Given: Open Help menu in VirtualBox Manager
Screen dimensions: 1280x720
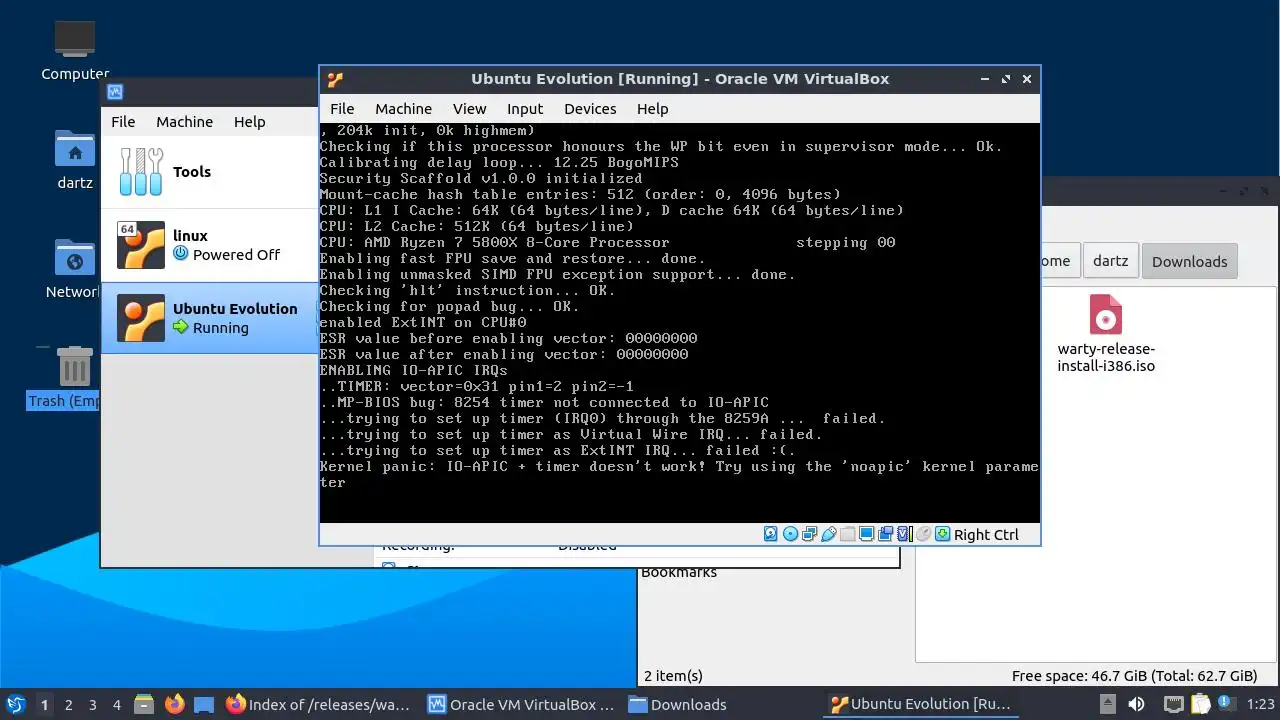Looking at the screenshot, I should point(249,122).
